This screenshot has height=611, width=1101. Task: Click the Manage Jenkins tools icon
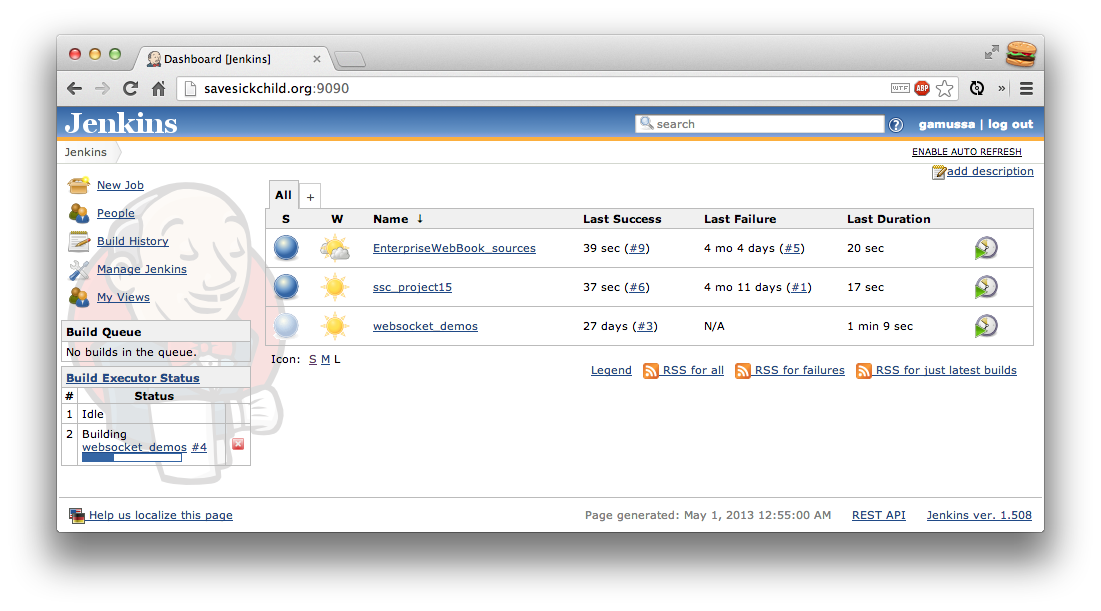tap(79, 270)
